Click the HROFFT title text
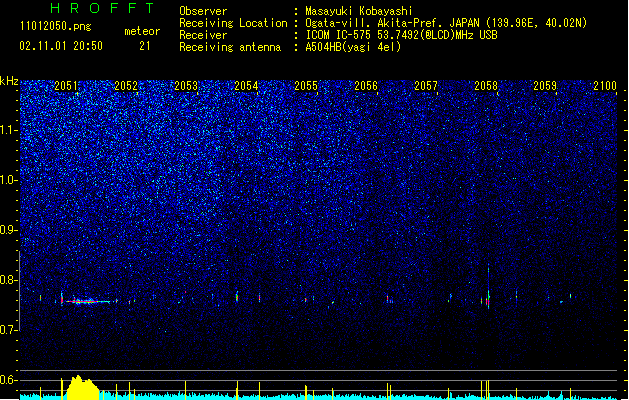Image resolution: width=629 pixels, height=400 pixels. point(102,8)
